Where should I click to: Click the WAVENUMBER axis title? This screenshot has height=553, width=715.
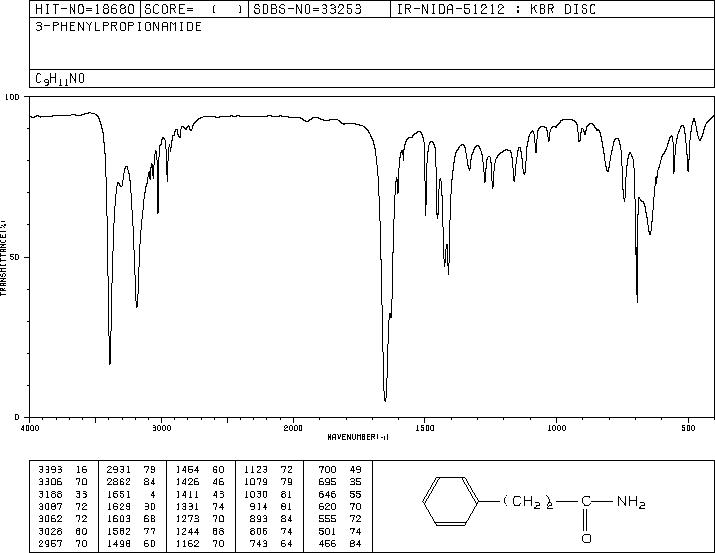pyautogui.click(x=358, y=437)
